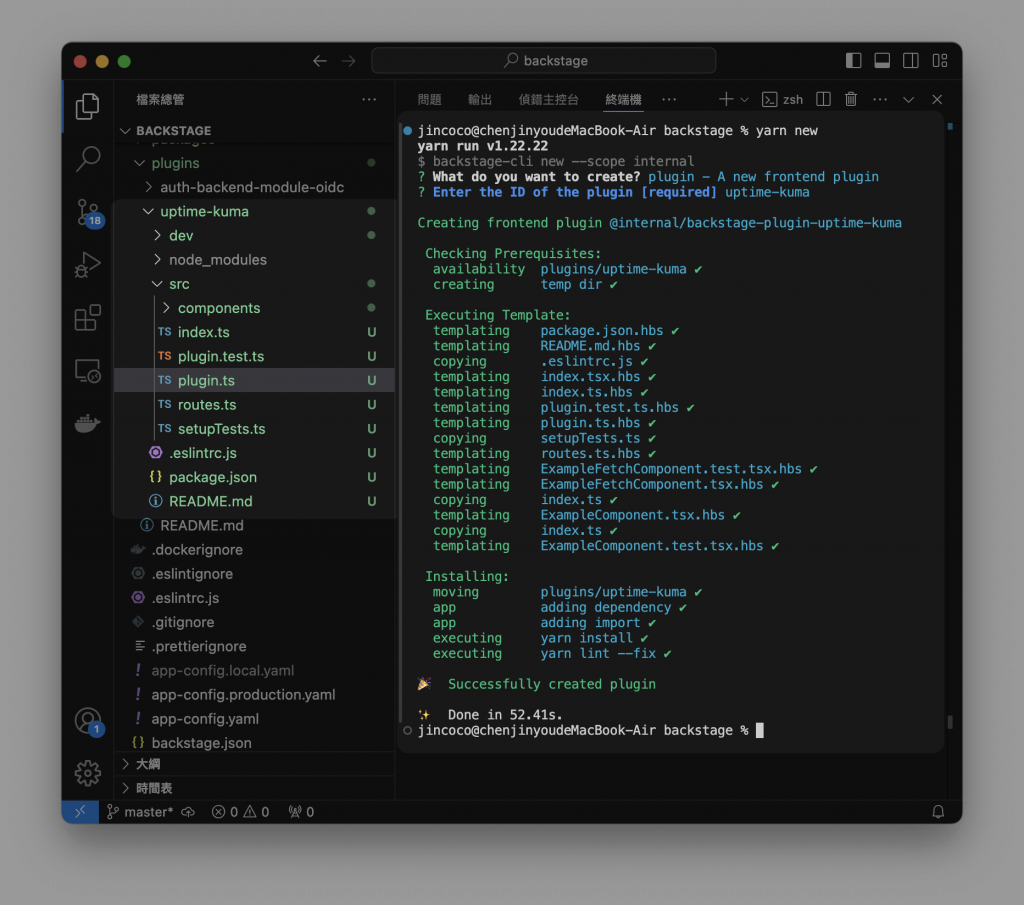
Task: Switch to the 終端機 tab
Action: tap(623, 99)
